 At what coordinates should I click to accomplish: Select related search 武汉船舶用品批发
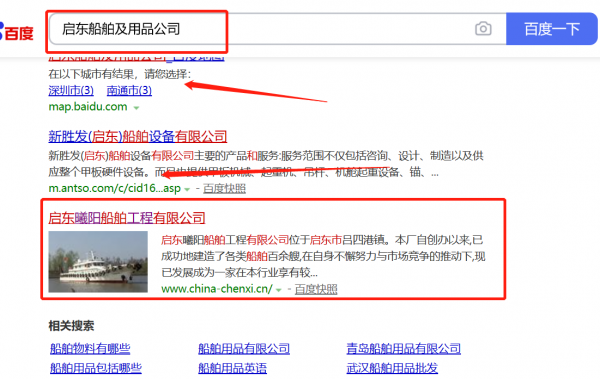[x=392, y=368]
